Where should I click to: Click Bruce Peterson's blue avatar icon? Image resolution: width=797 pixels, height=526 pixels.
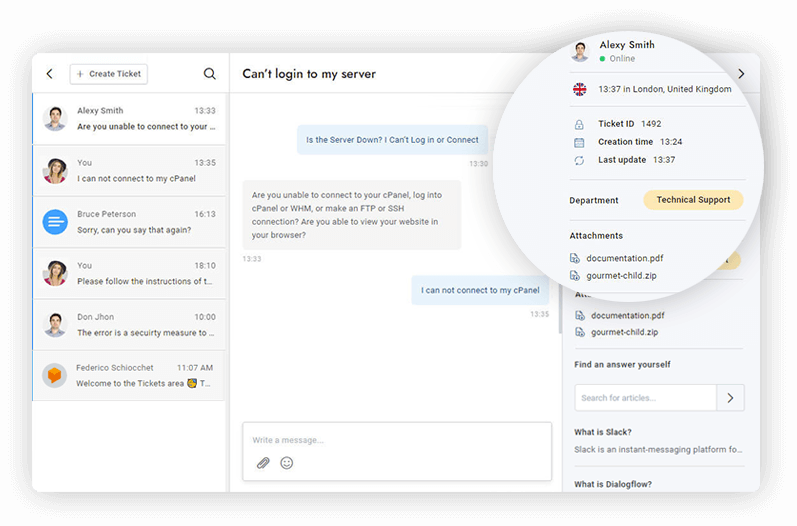(x=55, y=222)
